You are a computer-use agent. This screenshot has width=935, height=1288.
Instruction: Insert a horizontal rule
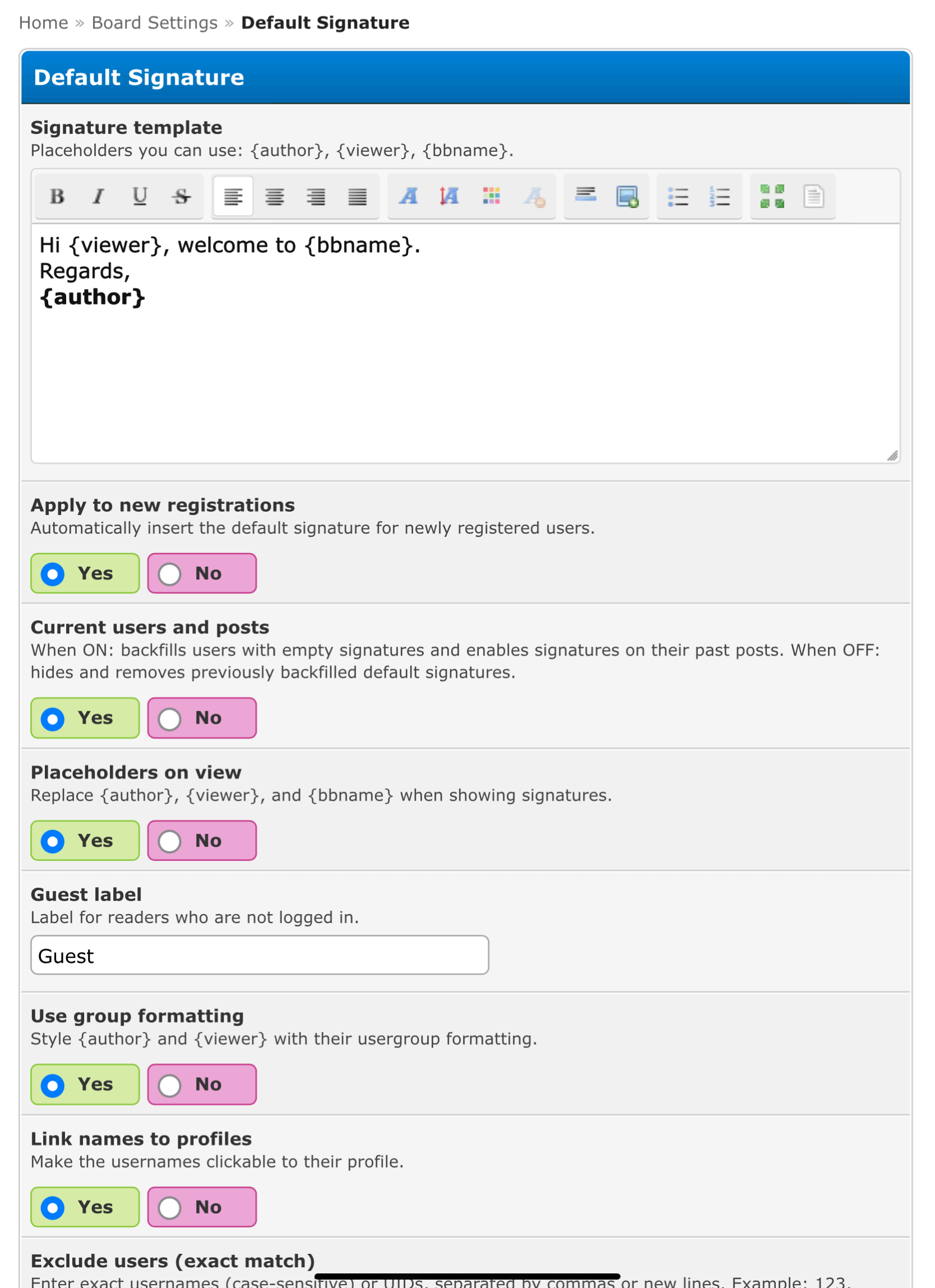tap(586, 197)
